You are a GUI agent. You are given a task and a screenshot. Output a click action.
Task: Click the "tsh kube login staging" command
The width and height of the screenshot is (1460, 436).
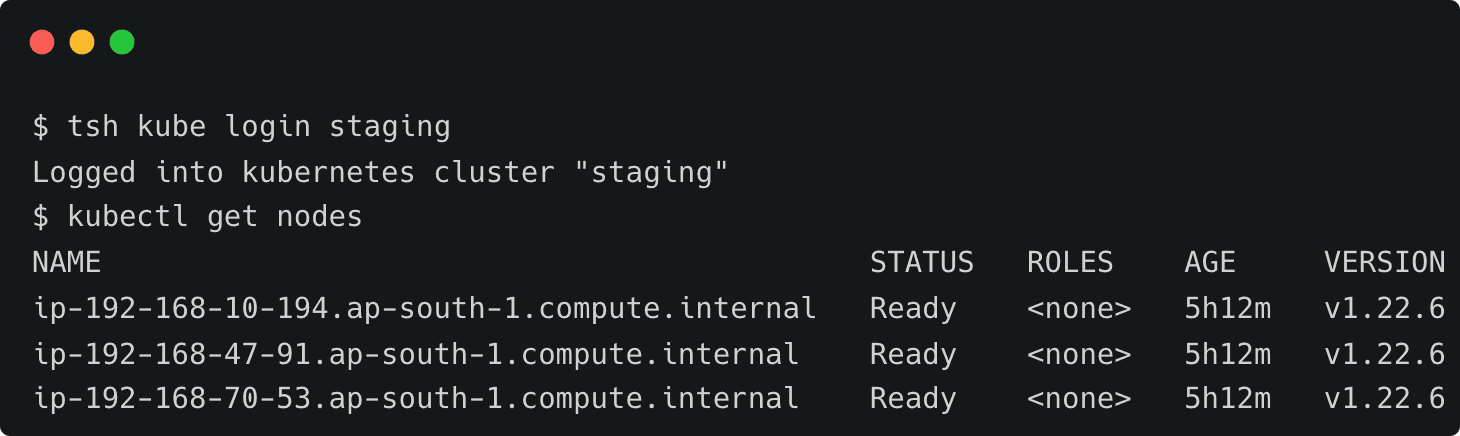click(x=258, y=127)
